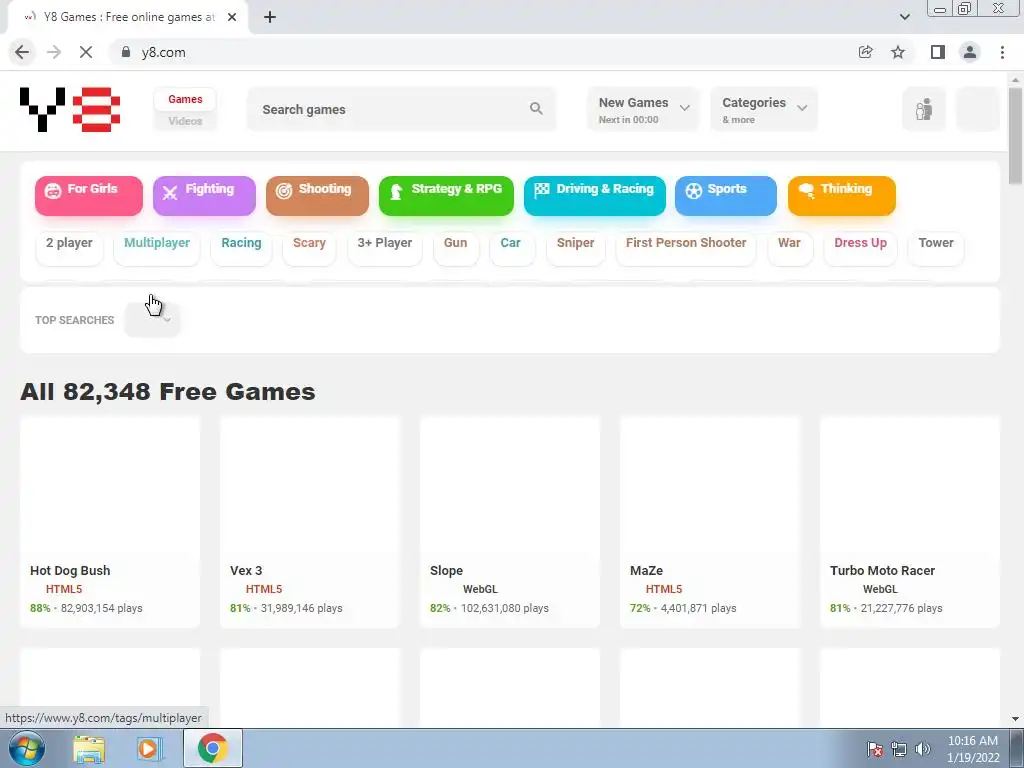Open Action Center flag tray icon

[x=874, y=748]
